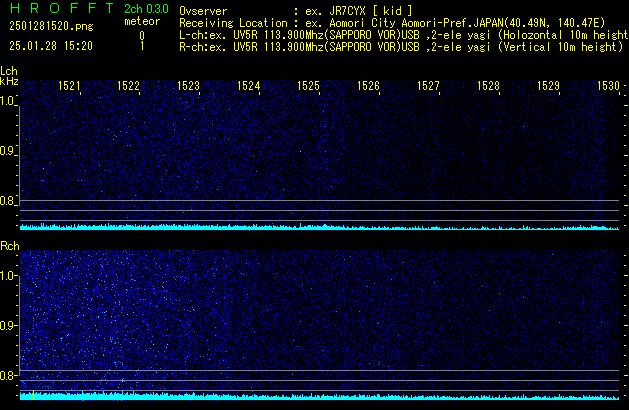
Task: Click the Receiving Location line
Action: click(392, 23)
